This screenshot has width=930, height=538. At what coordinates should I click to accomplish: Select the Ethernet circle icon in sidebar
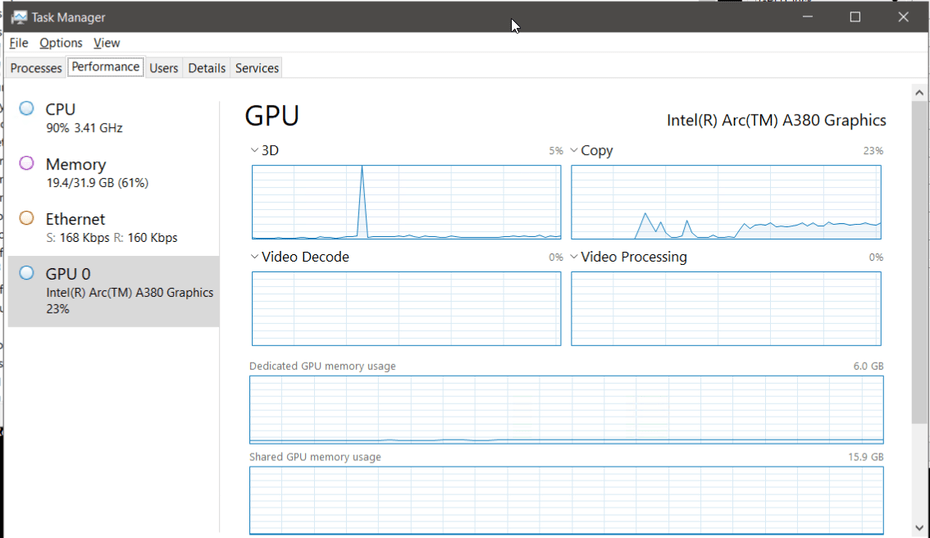click(27, 218)
